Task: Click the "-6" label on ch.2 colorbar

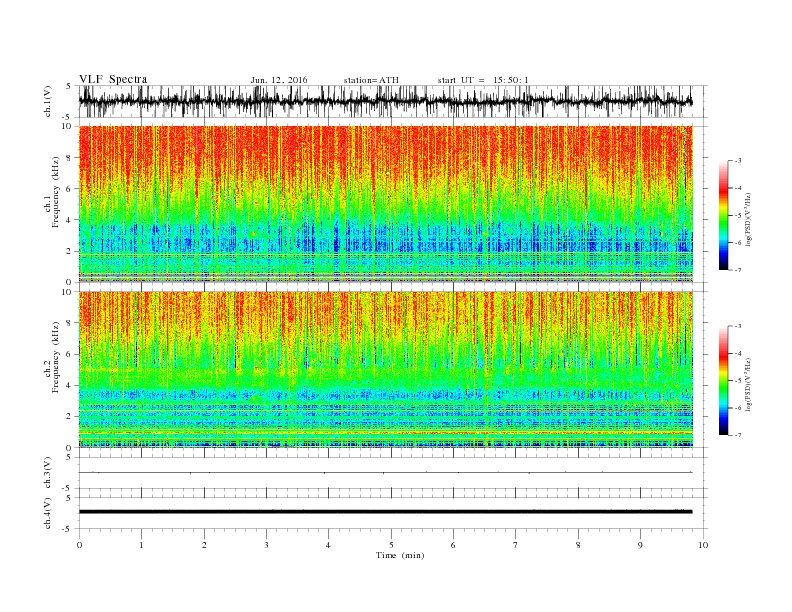Action: click(x=737, y=408)
